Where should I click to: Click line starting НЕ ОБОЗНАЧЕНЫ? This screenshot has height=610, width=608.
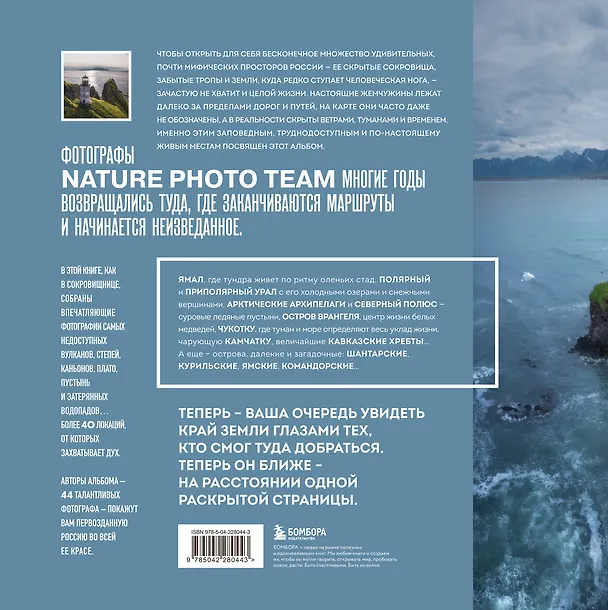tap(302, 119)
